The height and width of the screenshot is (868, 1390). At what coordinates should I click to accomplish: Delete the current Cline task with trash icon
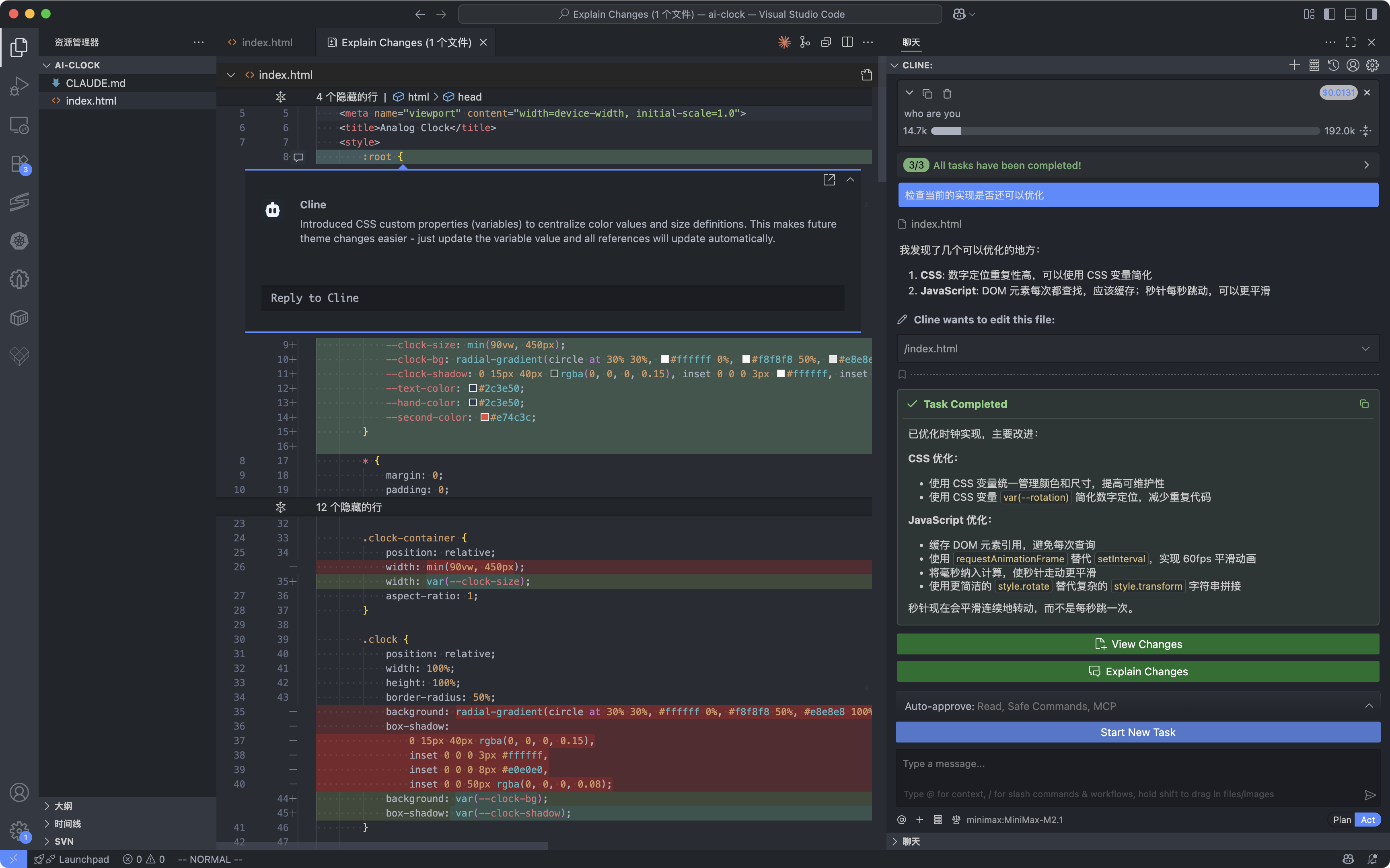point(947,94)
